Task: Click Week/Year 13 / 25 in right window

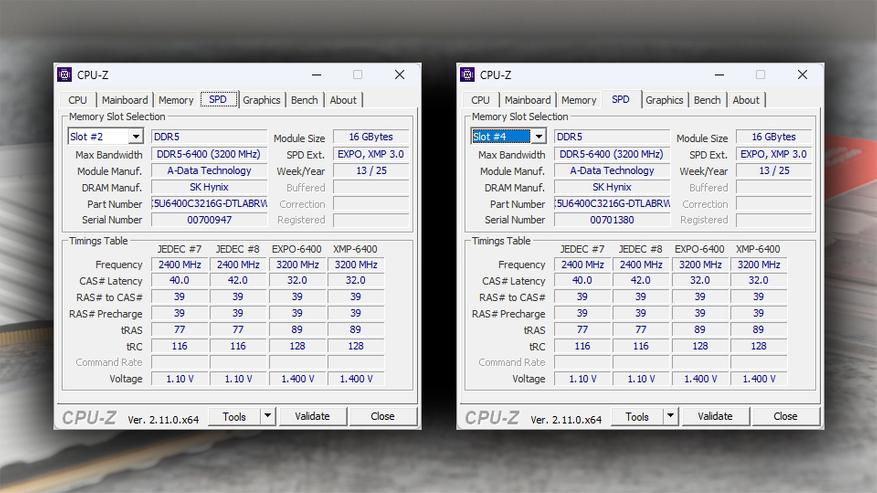Action: 774,171
